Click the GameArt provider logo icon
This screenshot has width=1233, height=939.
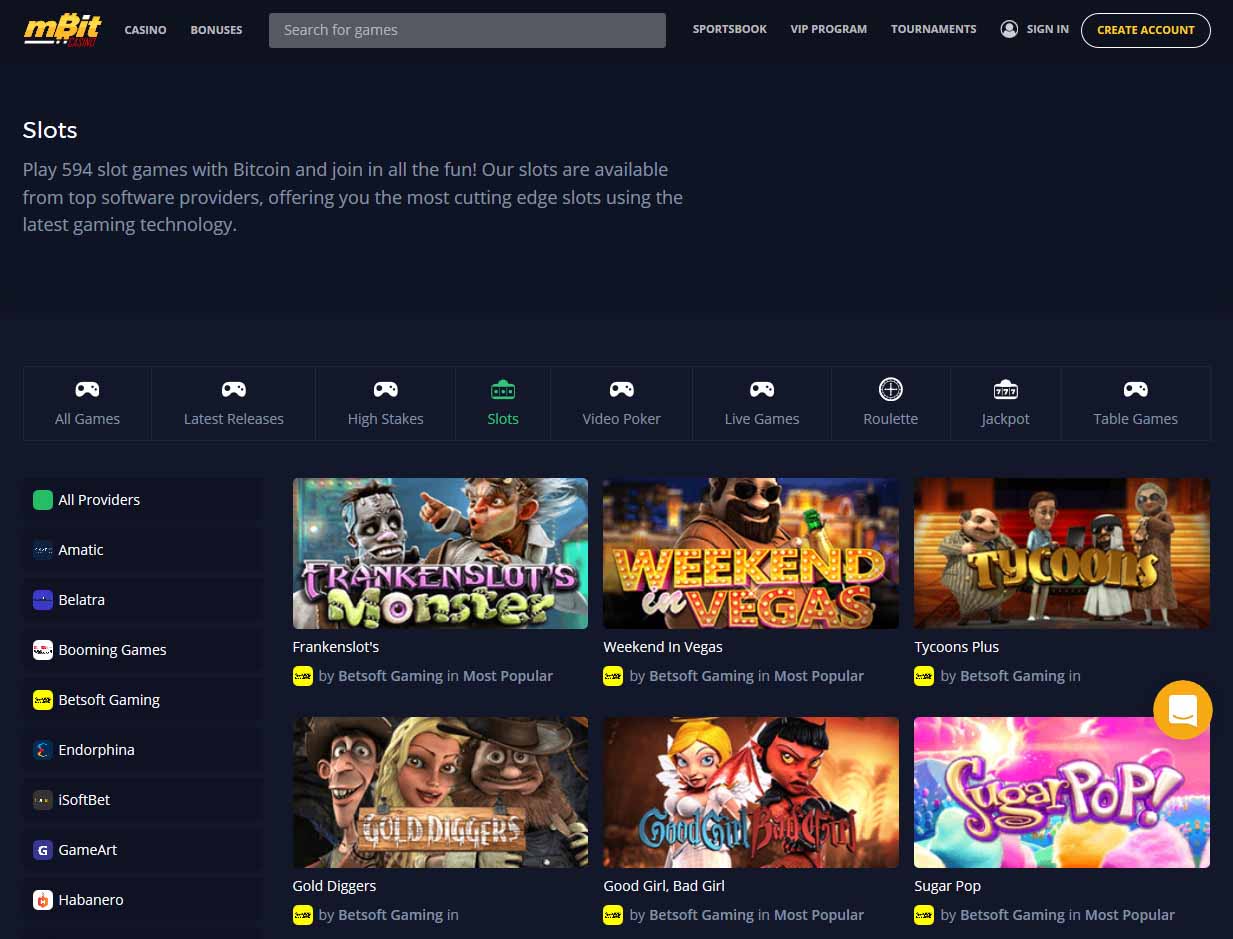[x=43, y=850]
